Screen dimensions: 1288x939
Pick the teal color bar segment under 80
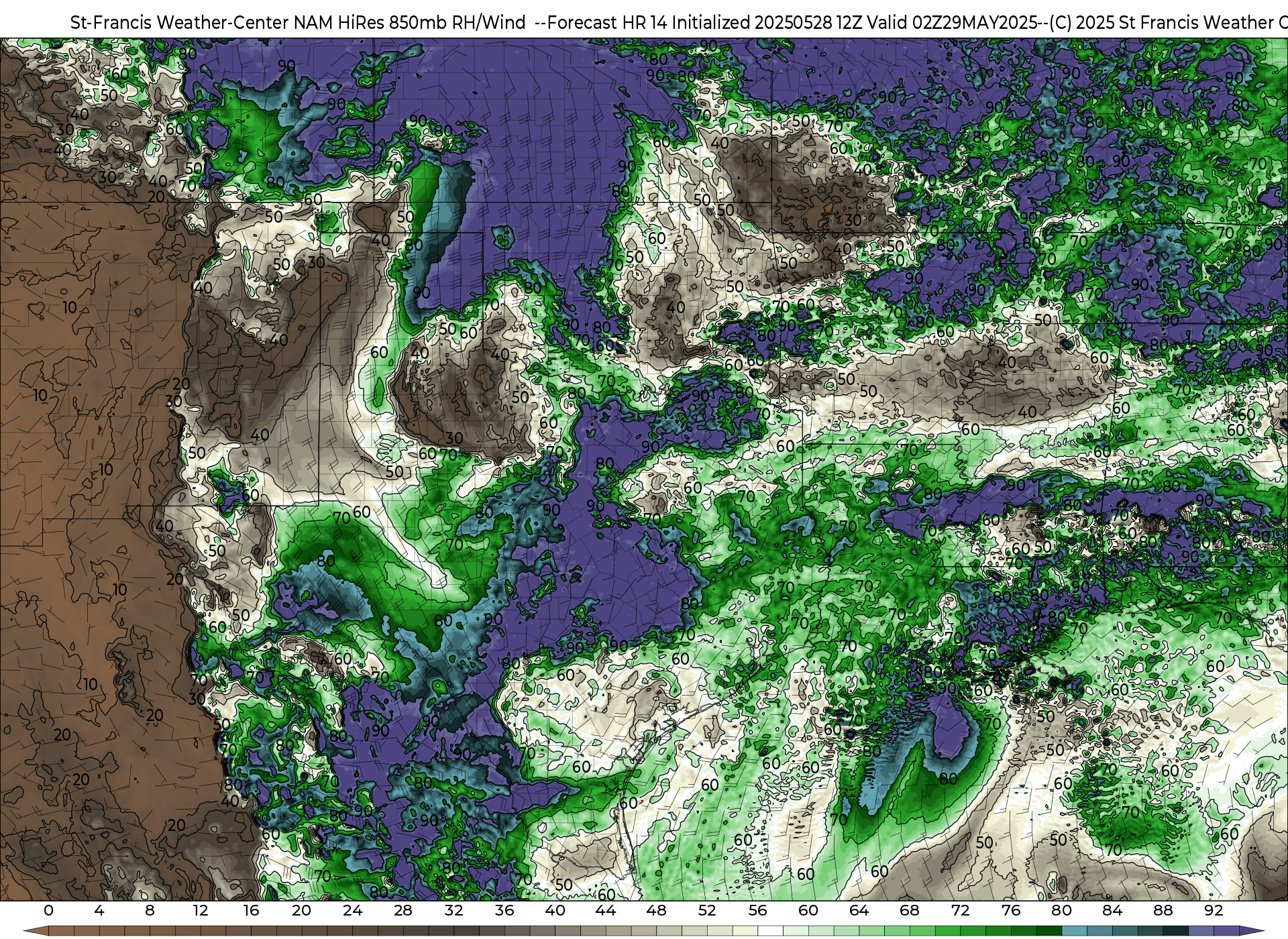[1074, 931]
